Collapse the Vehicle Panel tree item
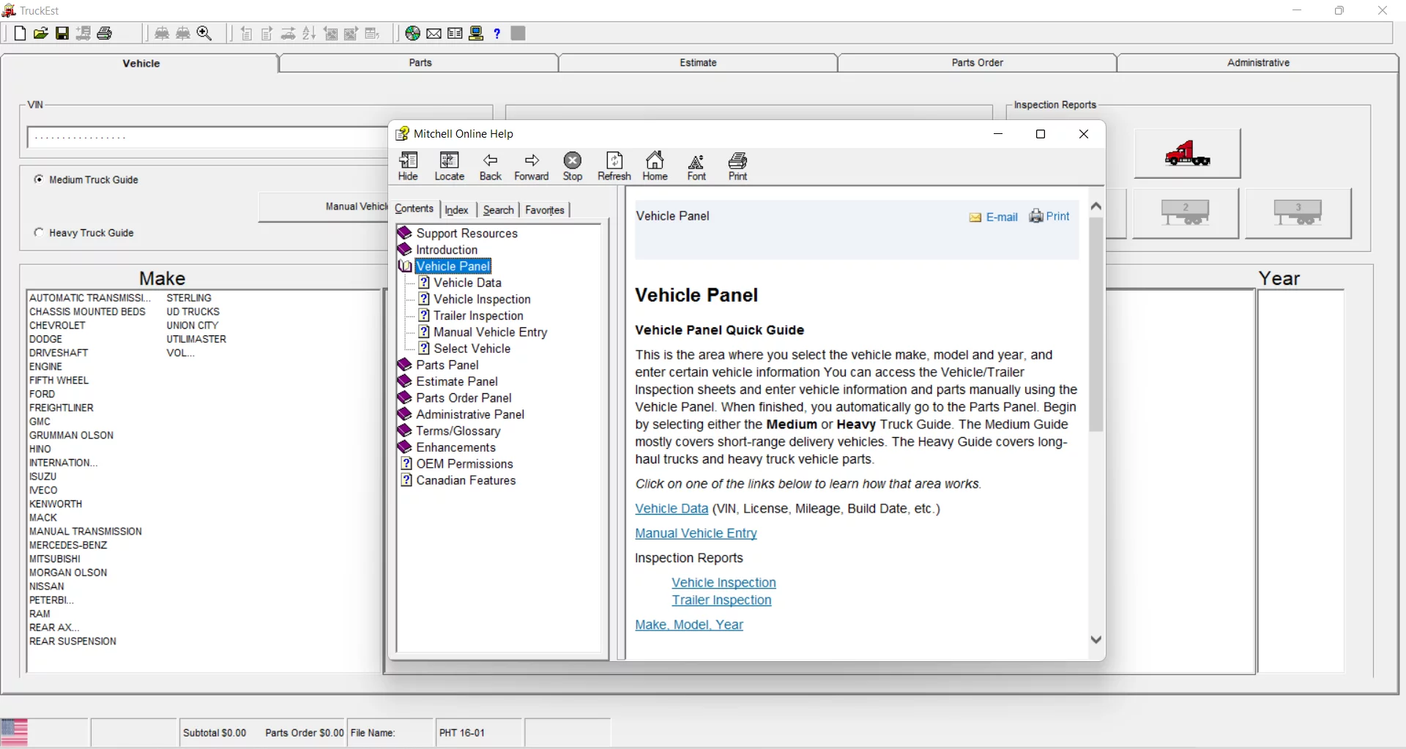Screen dimensions: 1406x749 coord(404,266)
